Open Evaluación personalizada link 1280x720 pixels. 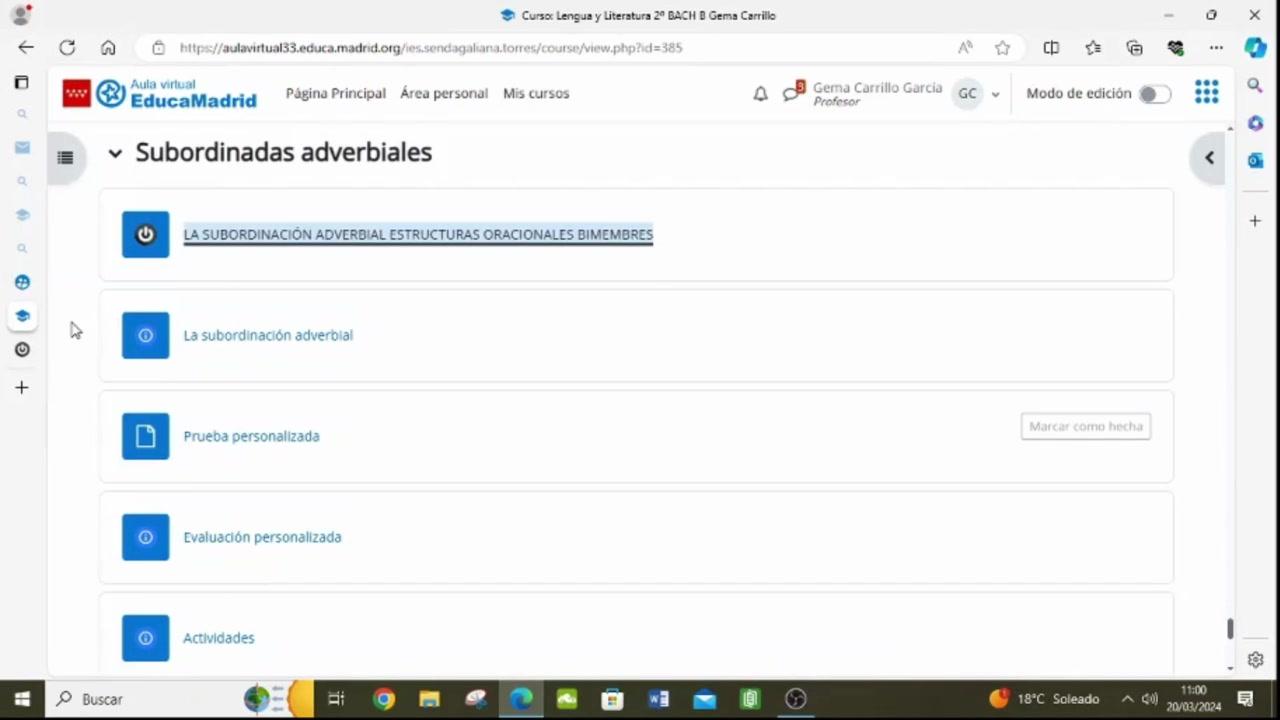coord(262,537)
